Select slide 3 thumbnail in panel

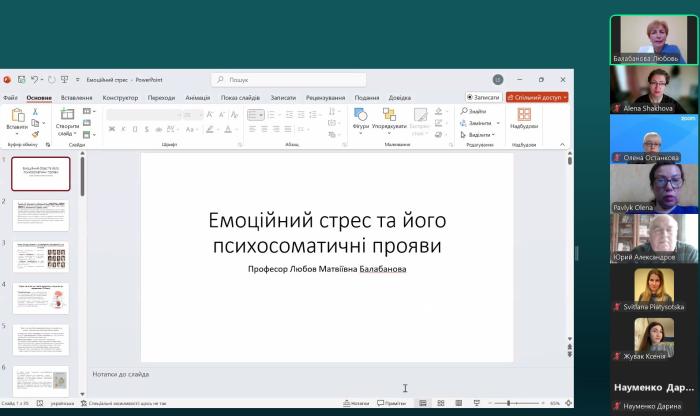click(41, 254)
